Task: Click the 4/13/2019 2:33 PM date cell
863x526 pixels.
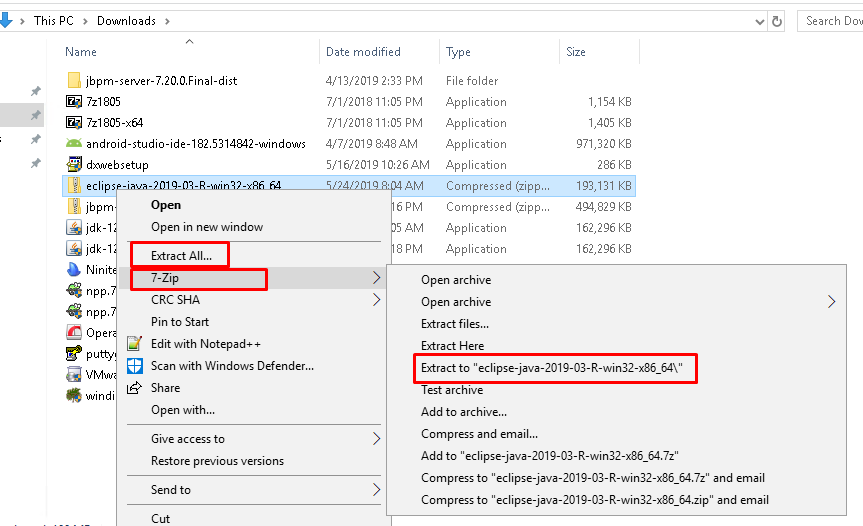Action: coord(374,81)
